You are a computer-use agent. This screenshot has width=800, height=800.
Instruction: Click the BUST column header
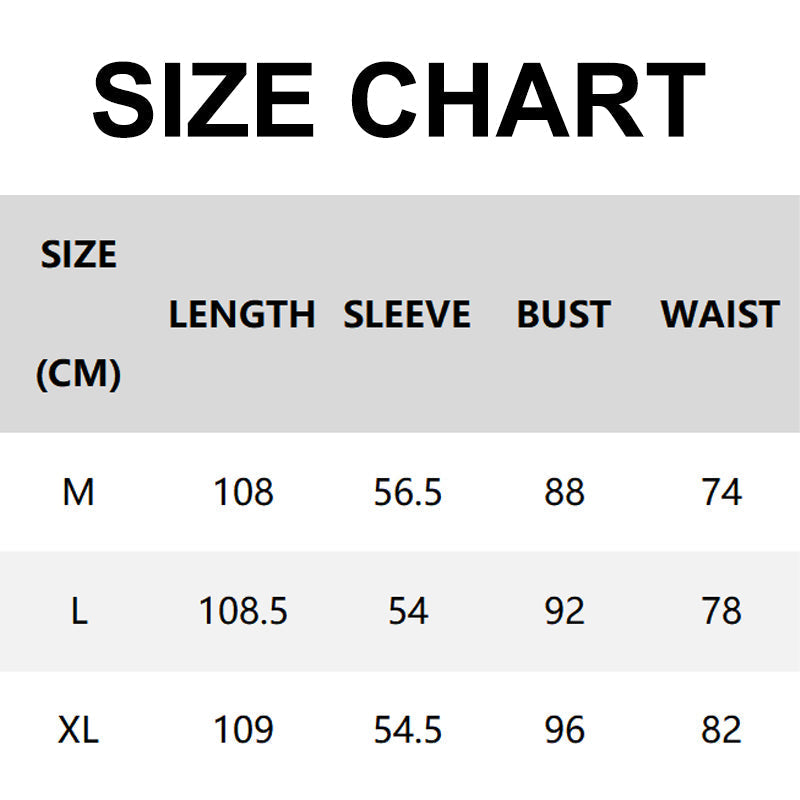click(x=563, y=315)
